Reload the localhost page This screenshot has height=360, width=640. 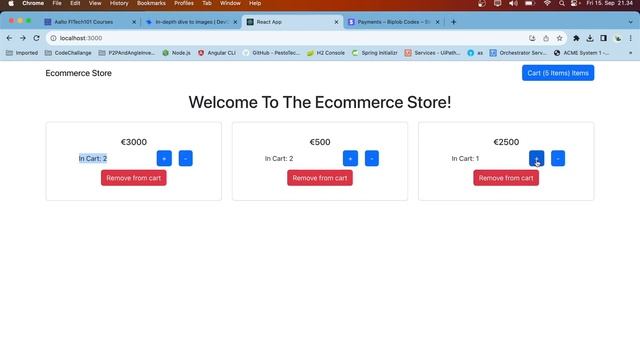36,38
